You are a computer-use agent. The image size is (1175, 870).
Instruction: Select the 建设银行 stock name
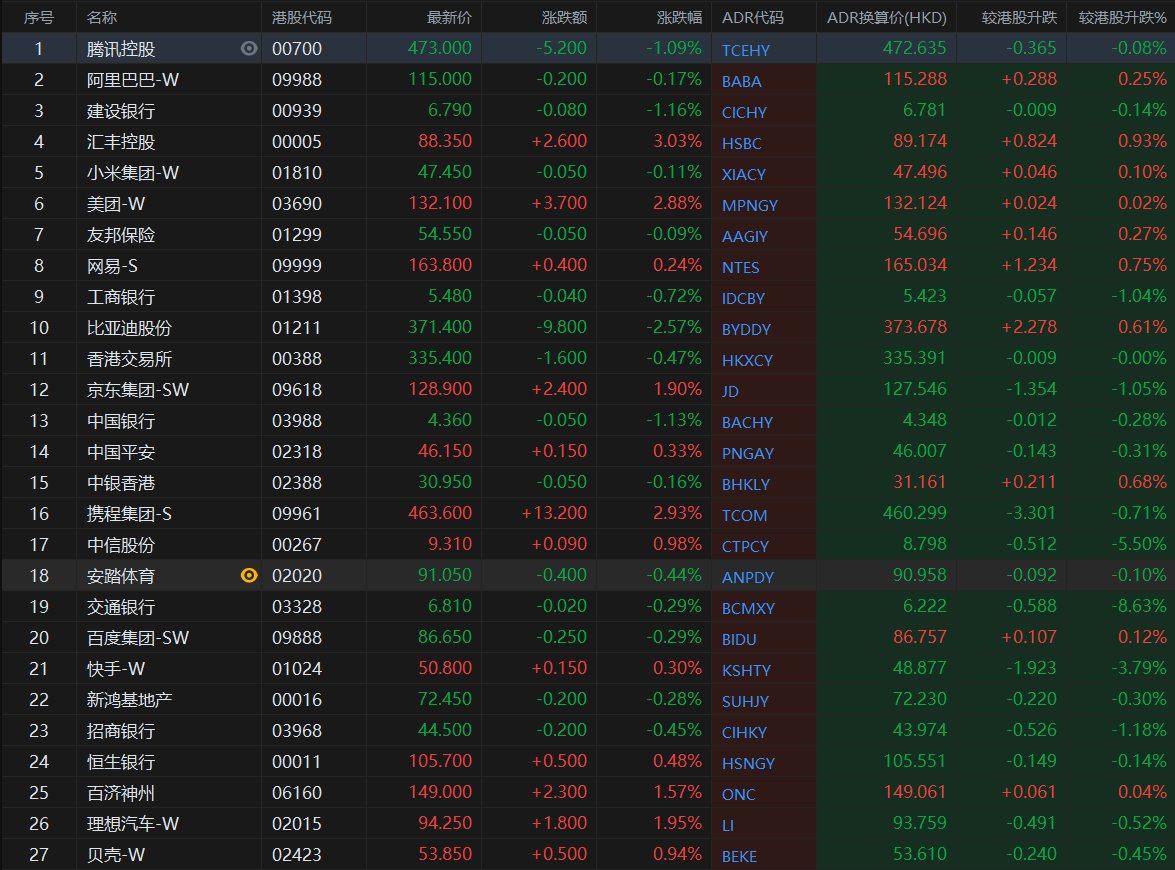[x=121, y=111]
